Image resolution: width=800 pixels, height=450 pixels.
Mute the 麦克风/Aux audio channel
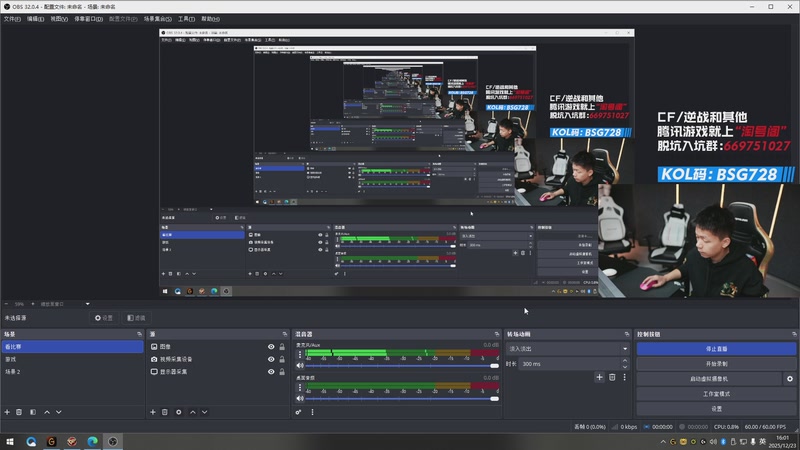(300, 365)
